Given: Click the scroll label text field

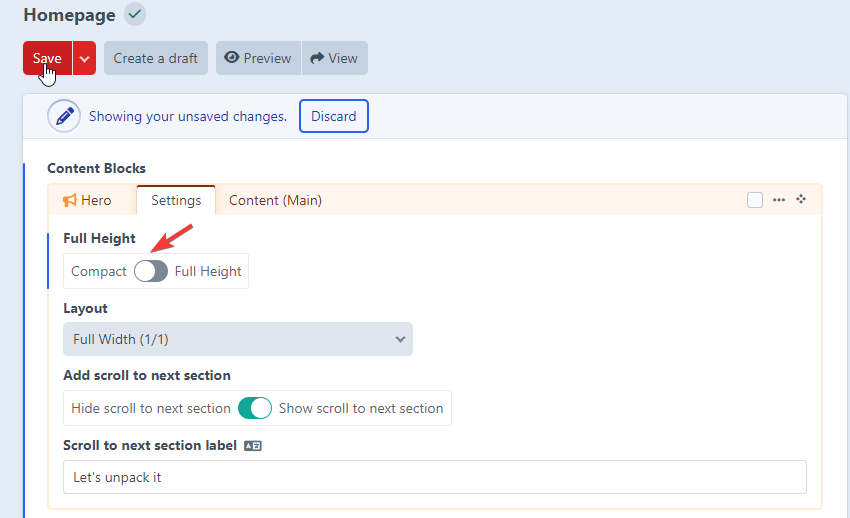Looking at the screenshot, I should pyautogui.click(x=434, y=477).
